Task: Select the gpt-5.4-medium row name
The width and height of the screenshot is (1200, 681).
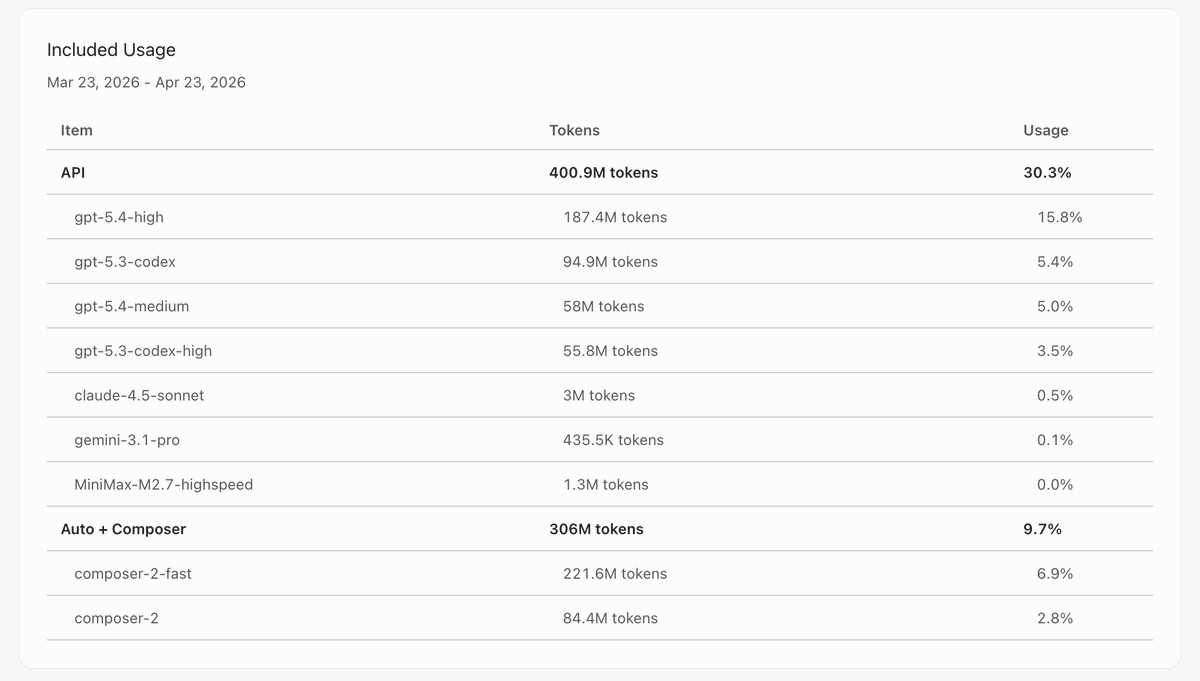Action: point(131,306)
